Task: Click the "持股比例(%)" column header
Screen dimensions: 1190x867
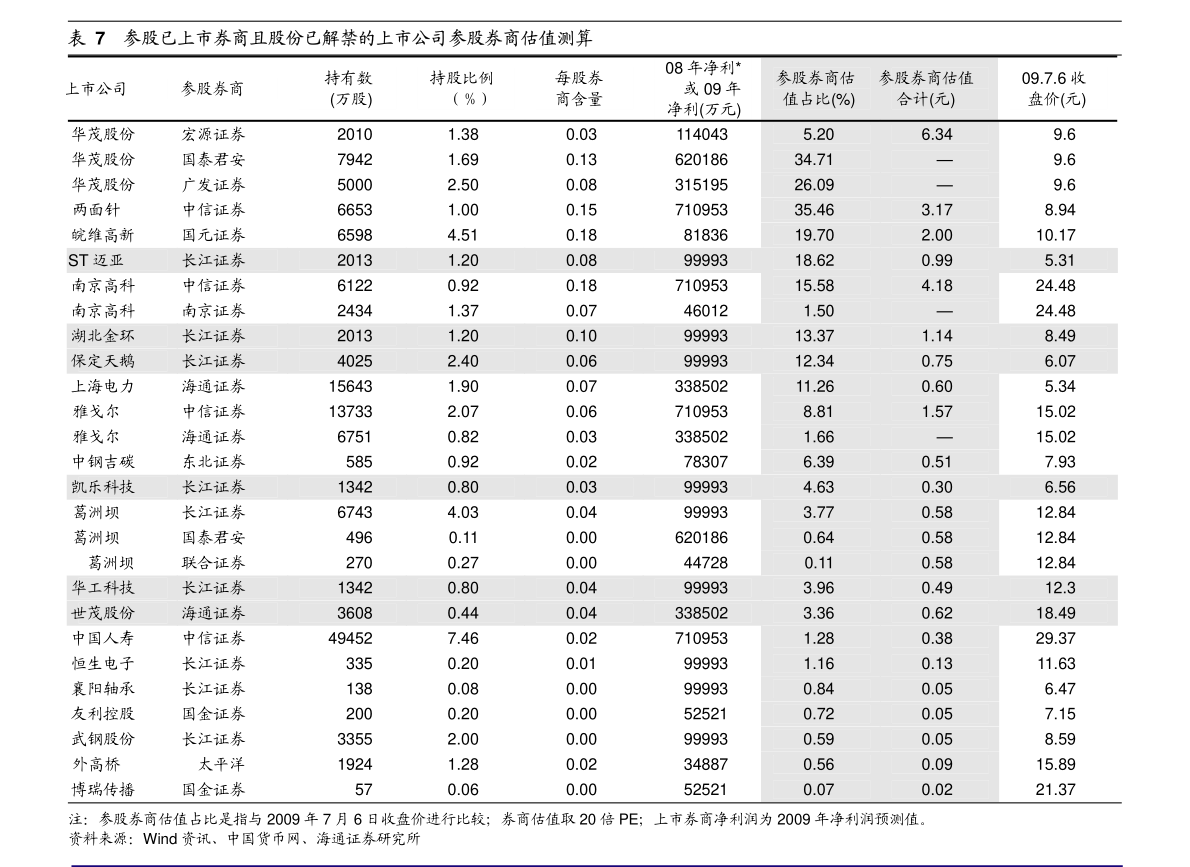Action: tap(462, 89)
